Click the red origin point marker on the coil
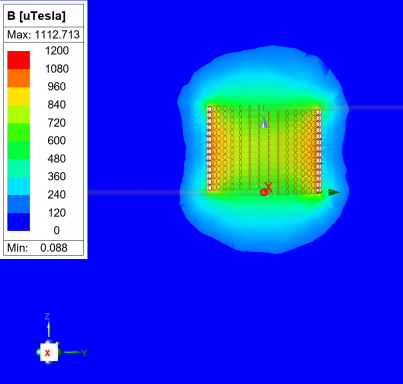 click(264, 192)
